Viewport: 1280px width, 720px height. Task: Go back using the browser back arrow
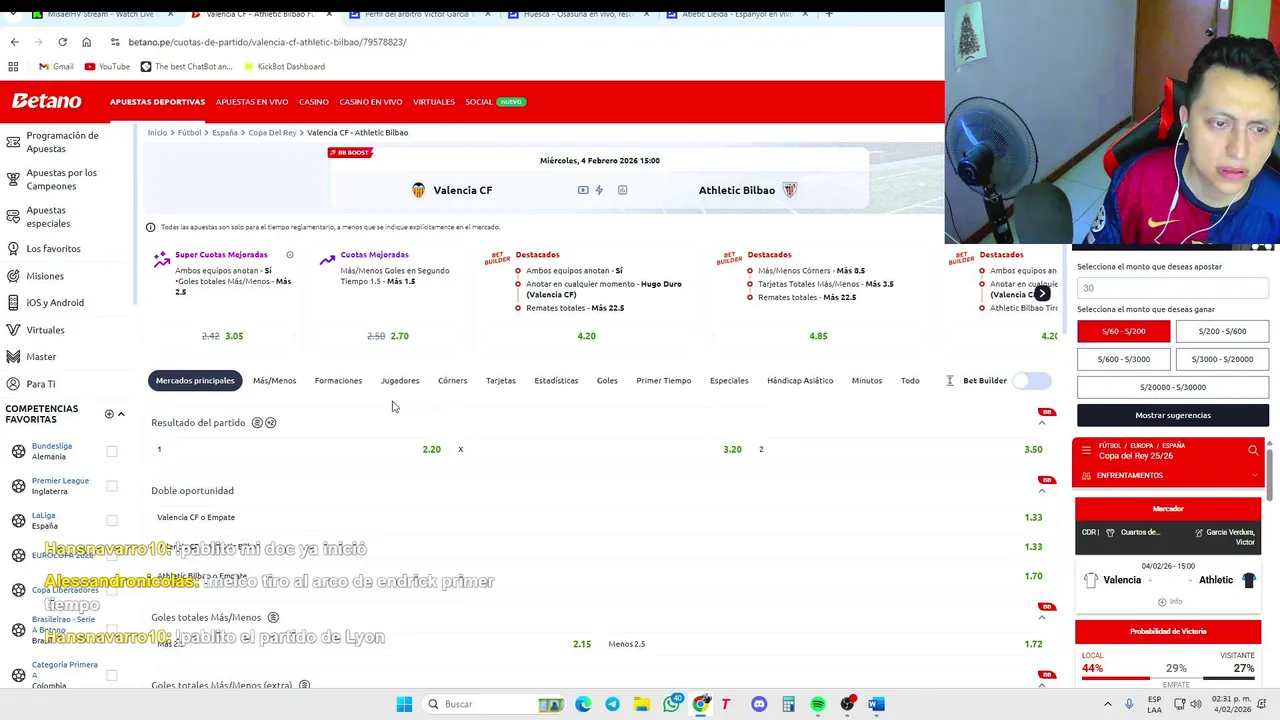tap(14, 42)
